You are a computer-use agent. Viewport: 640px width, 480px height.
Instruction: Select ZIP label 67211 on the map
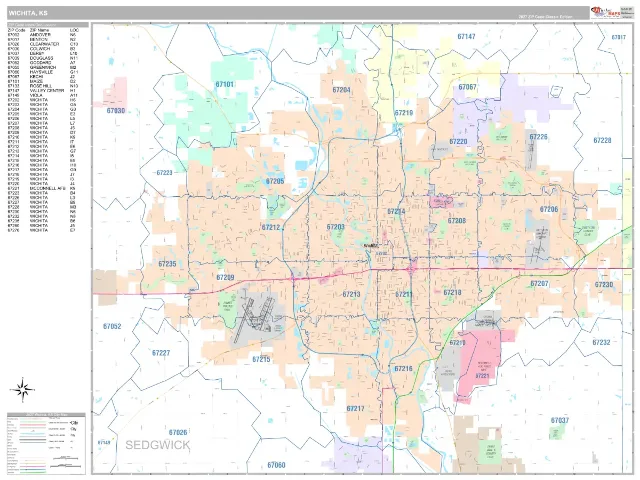(404, 294)
